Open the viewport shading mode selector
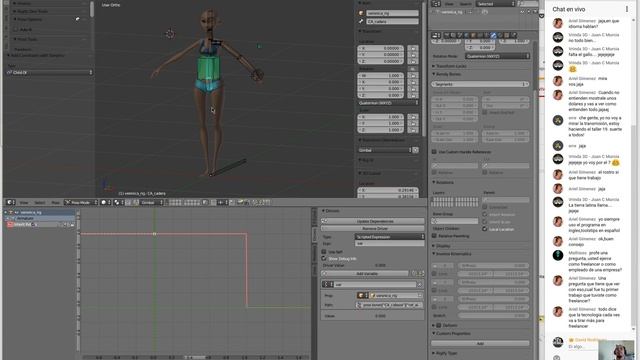Image resolution: width=640 pixels, height=360 pixels. tap(106, 202)
